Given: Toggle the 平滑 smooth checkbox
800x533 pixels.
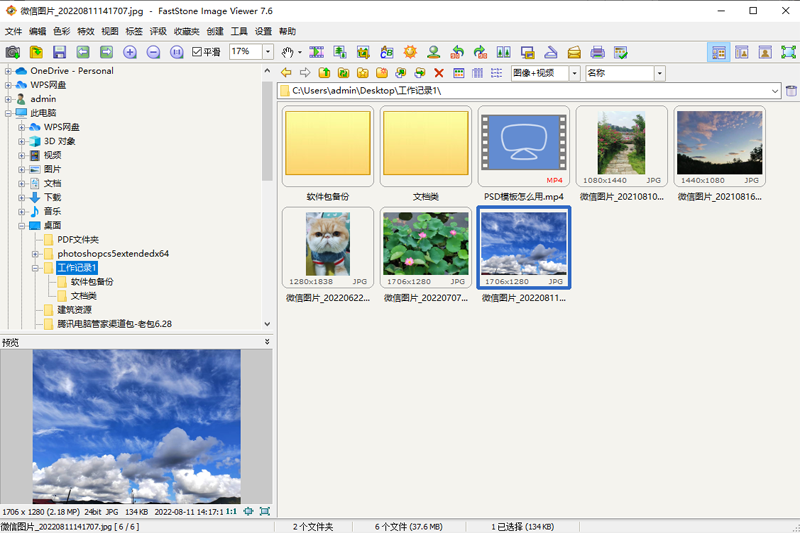Looking at the screenshot, I should pyautogui.click(x=198, y=52).
